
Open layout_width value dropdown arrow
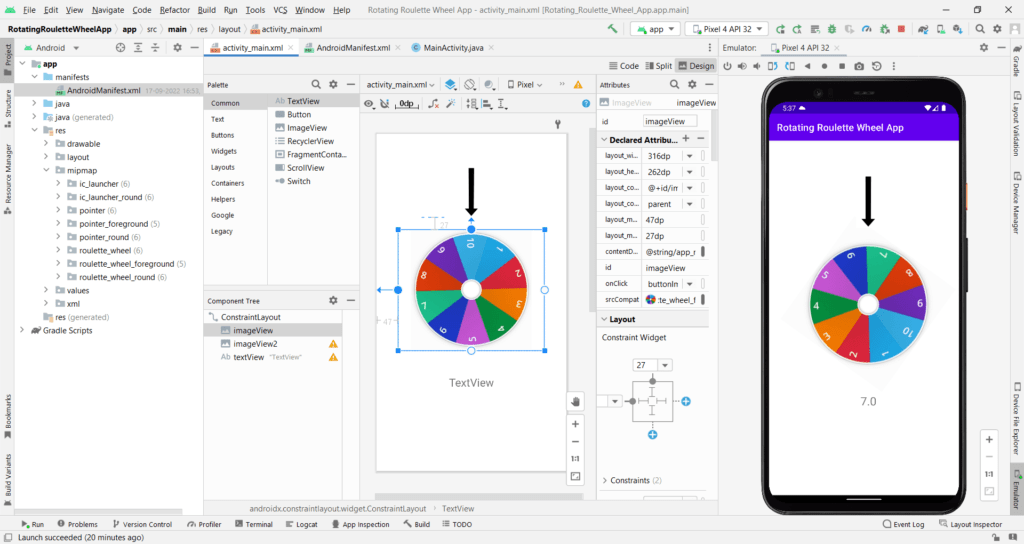tap(690, 156)
